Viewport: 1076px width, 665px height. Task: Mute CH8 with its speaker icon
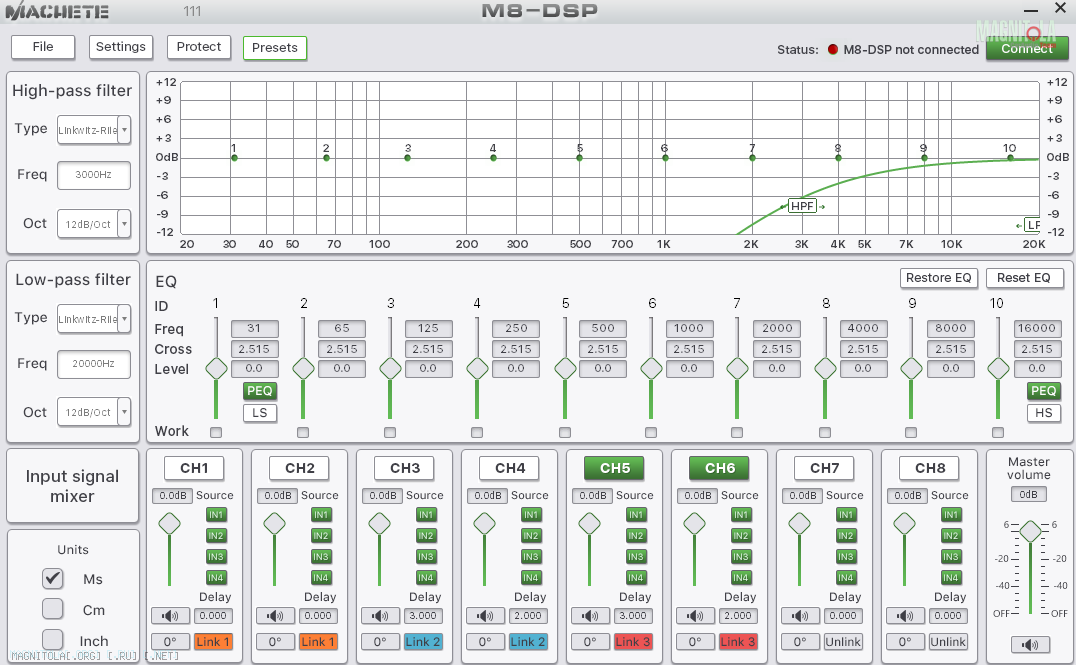tap(904, 616)
